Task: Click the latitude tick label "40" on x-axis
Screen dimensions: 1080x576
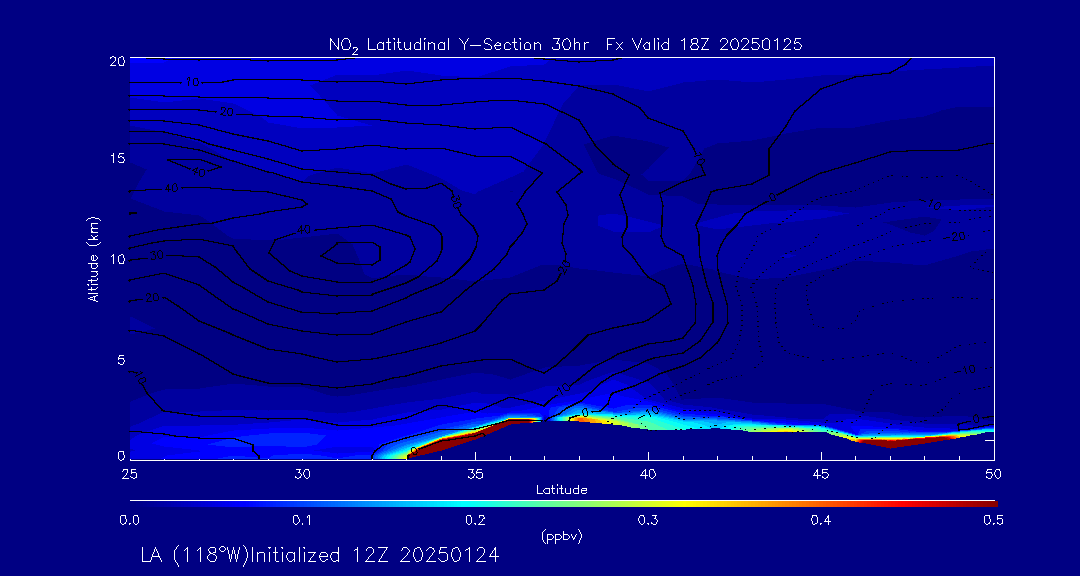Action: [648, 473]
